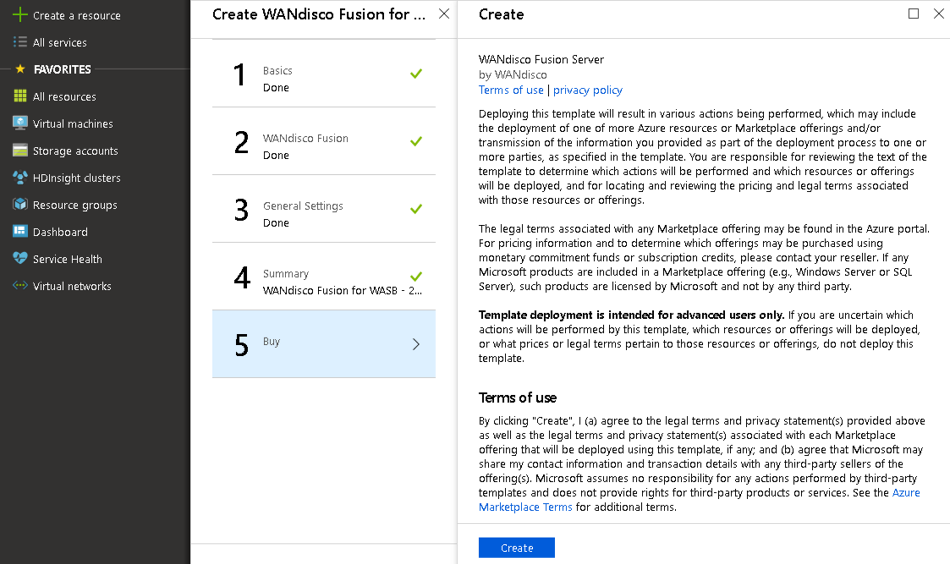
Task: Click the green checkmark on Summary step
Action: [416, 277]
